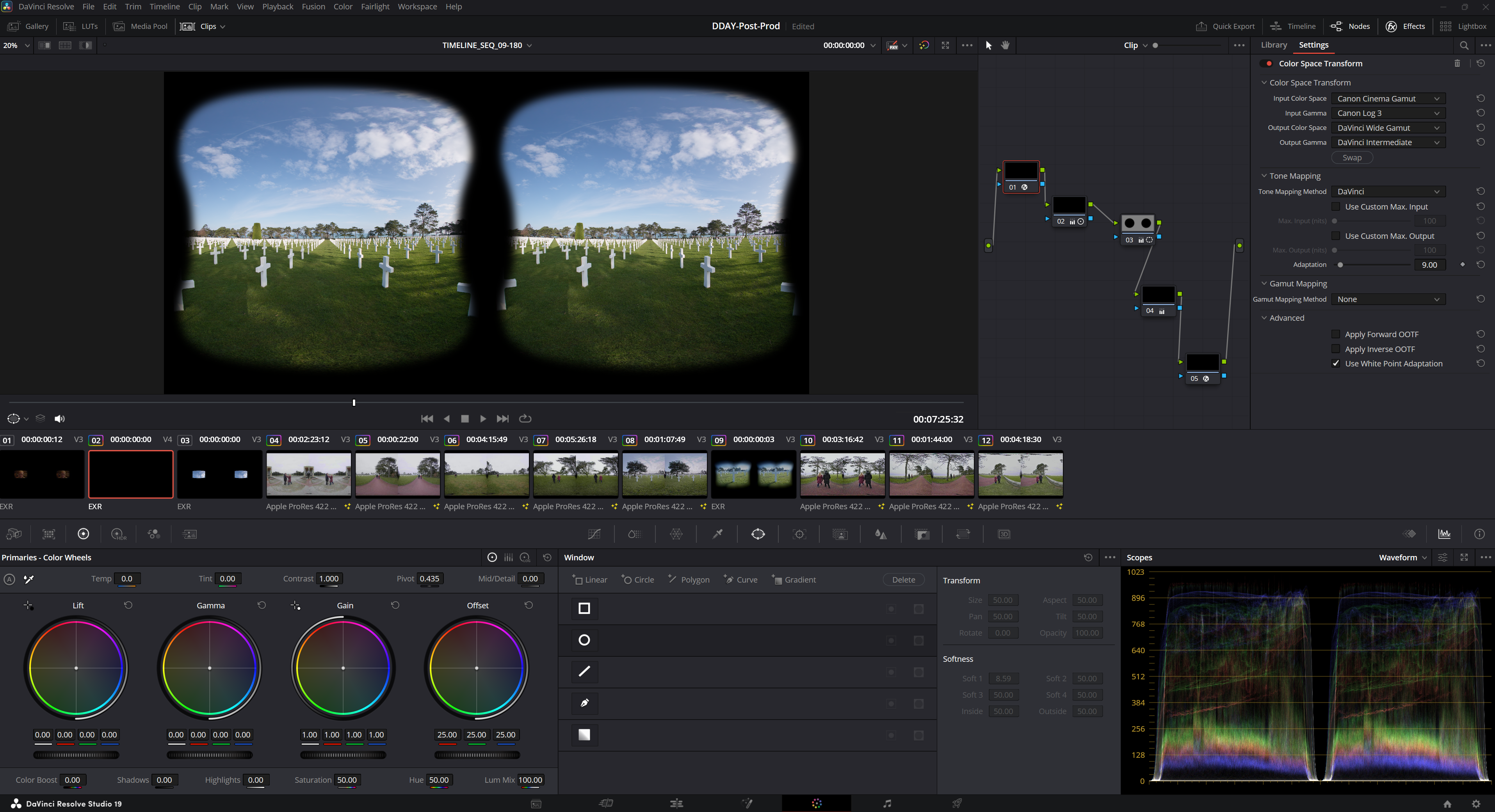Open the Key palette icon
The height and width of the screenshot is (812, 1495).
922,534
